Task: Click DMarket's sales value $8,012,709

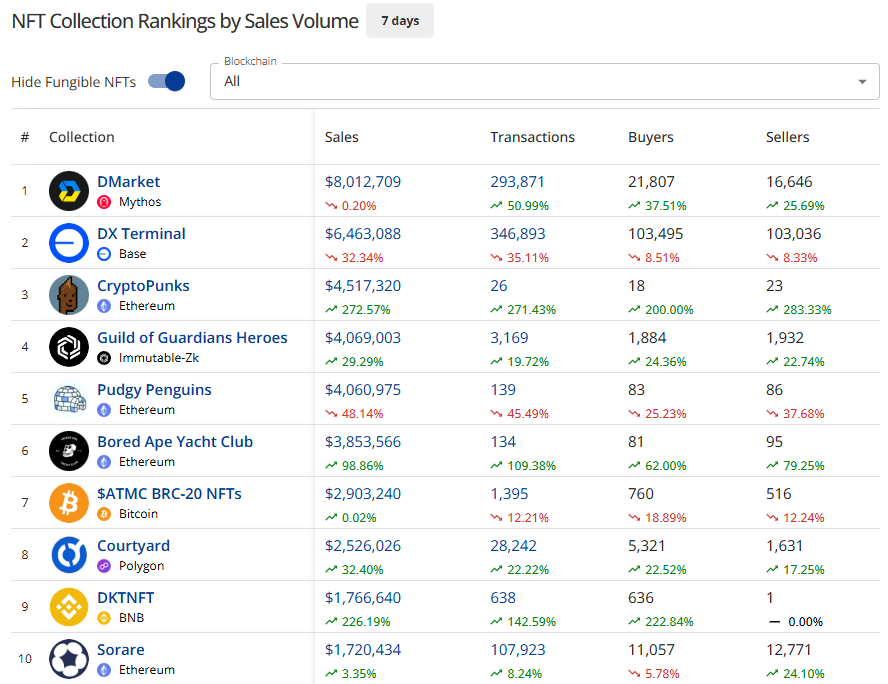Action: pos(363,182)
